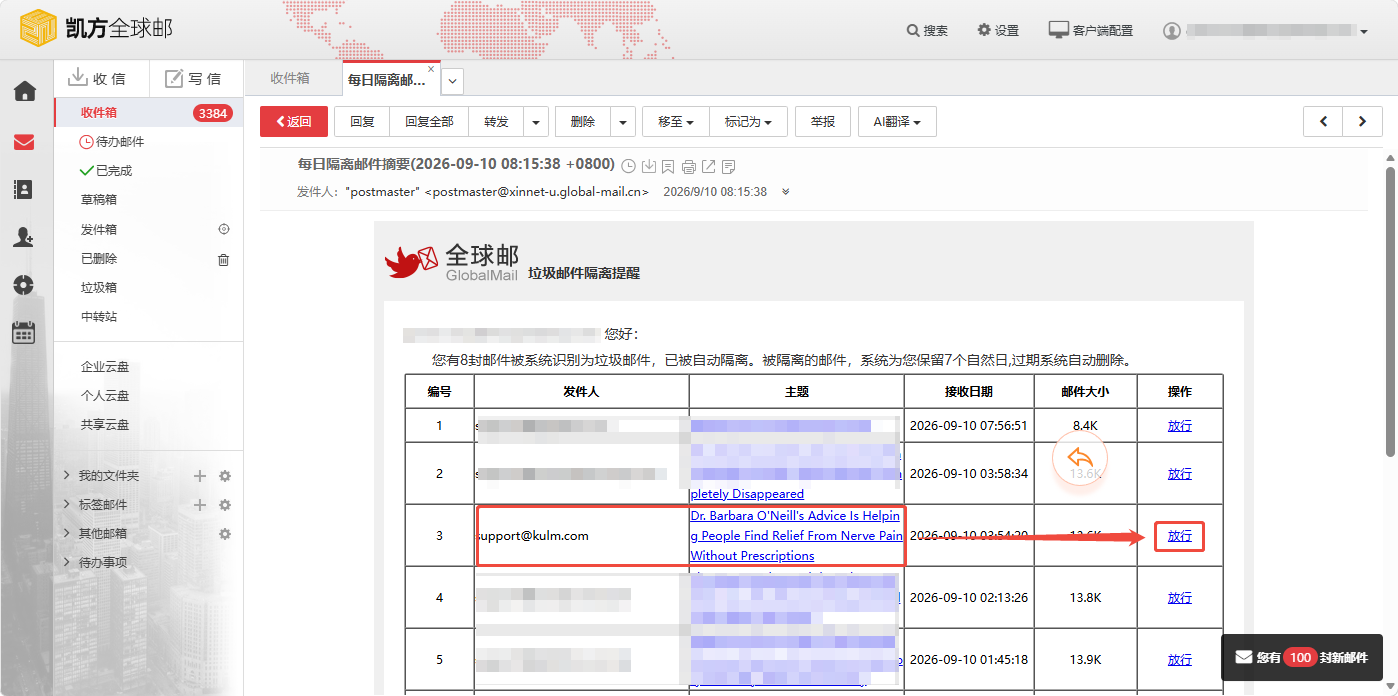This screenshot has height=696, width=1398.
Task: Open 搜索 in top bar
Action: 927,31
